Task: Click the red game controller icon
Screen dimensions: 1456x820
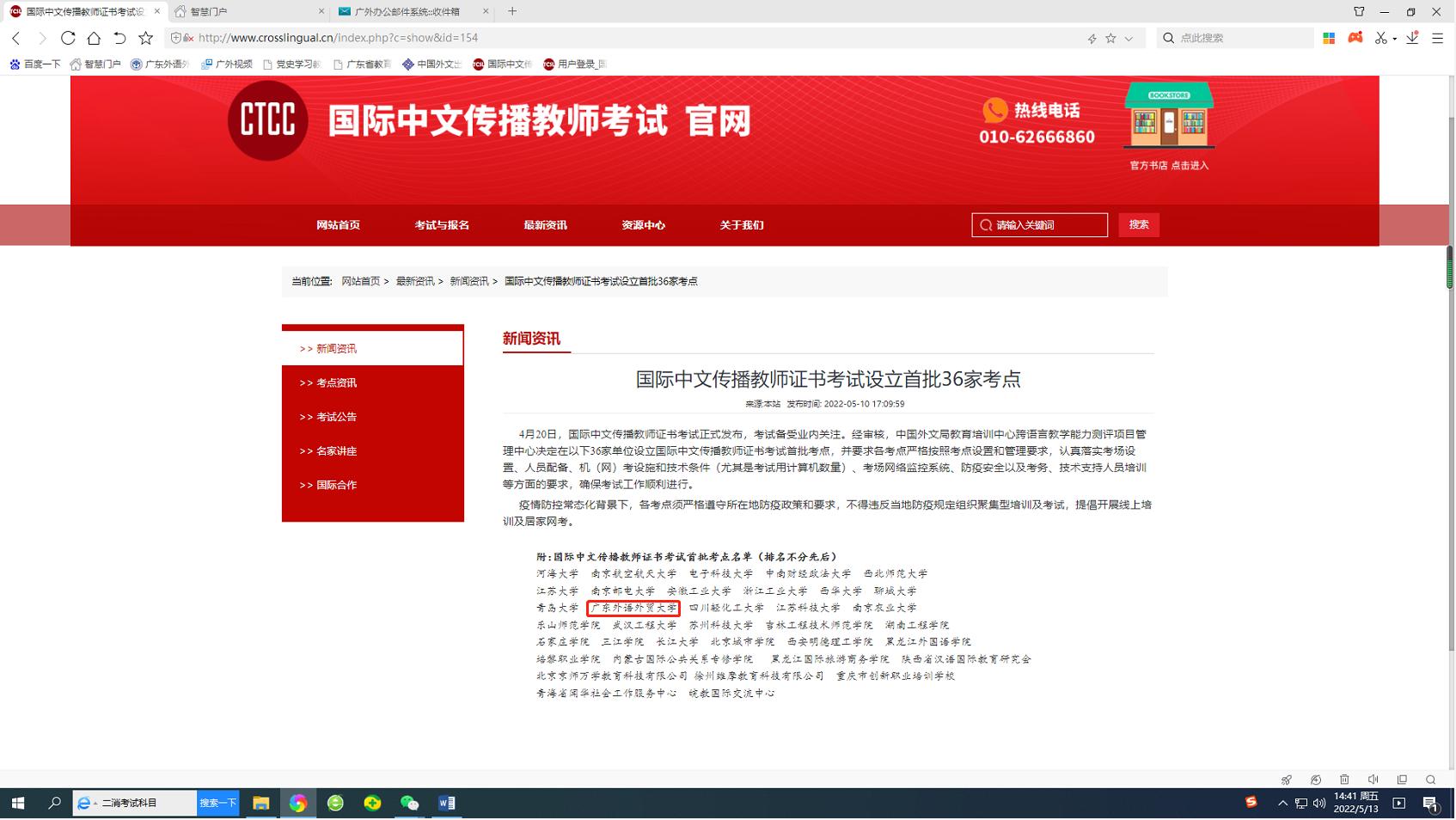Action: click(1355, 38)
